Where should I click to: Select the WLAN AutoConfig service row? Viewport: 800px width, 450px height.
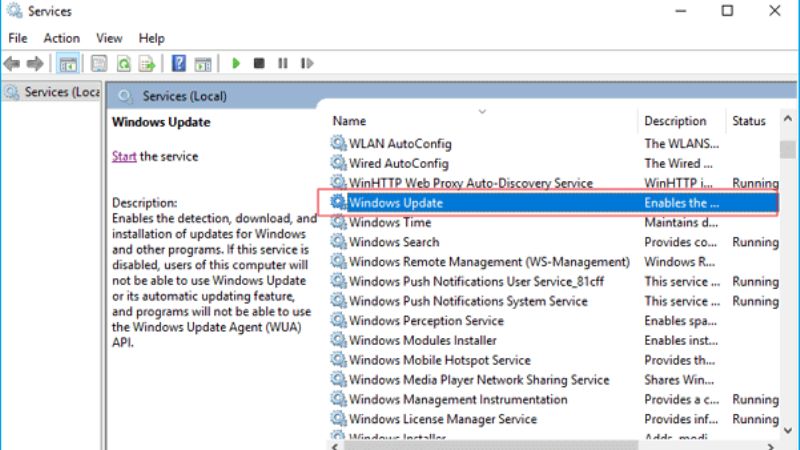point(554,144)
